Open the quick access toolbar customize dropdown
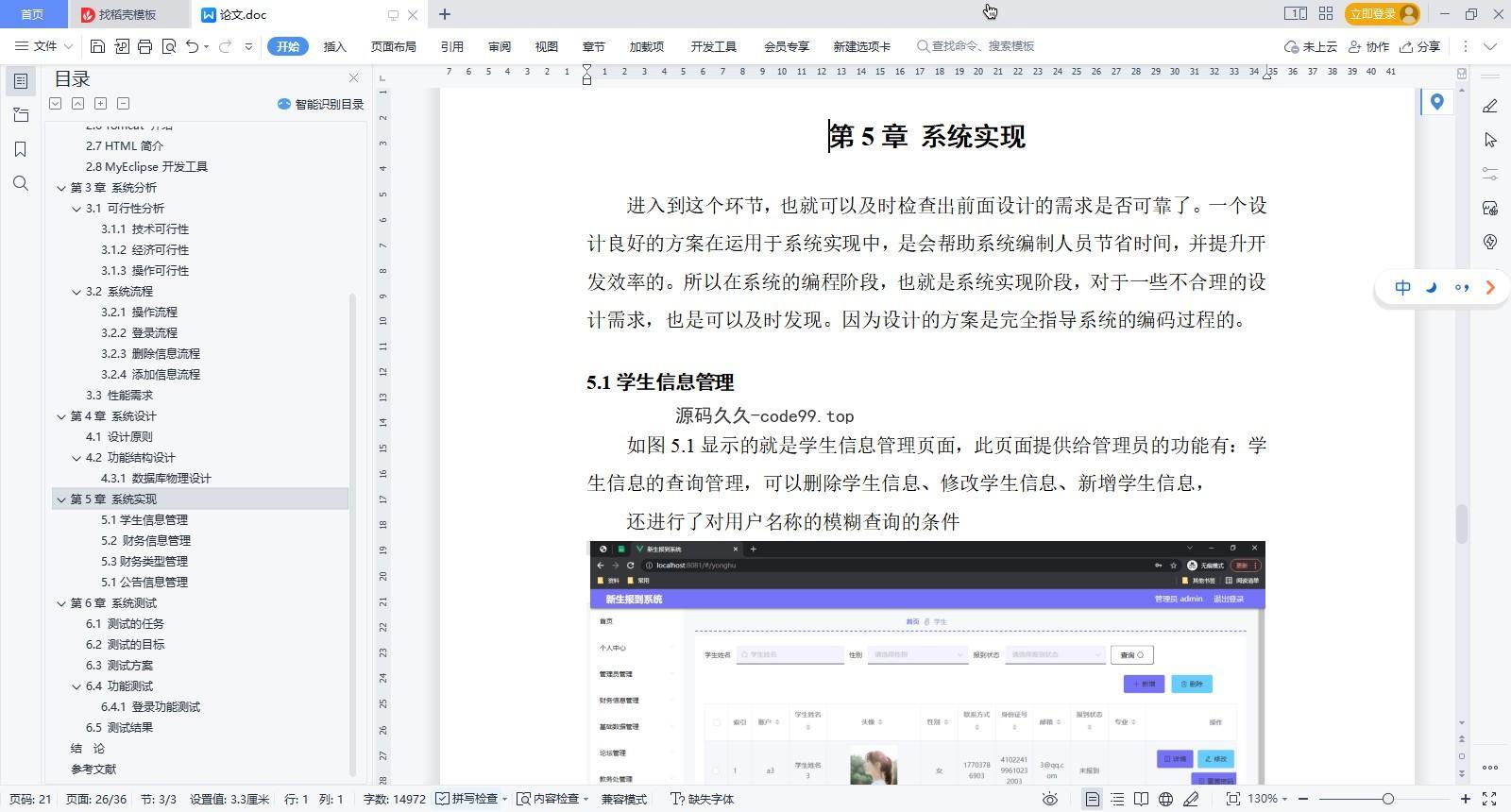The image size is (1511, 812). (248, 46)
